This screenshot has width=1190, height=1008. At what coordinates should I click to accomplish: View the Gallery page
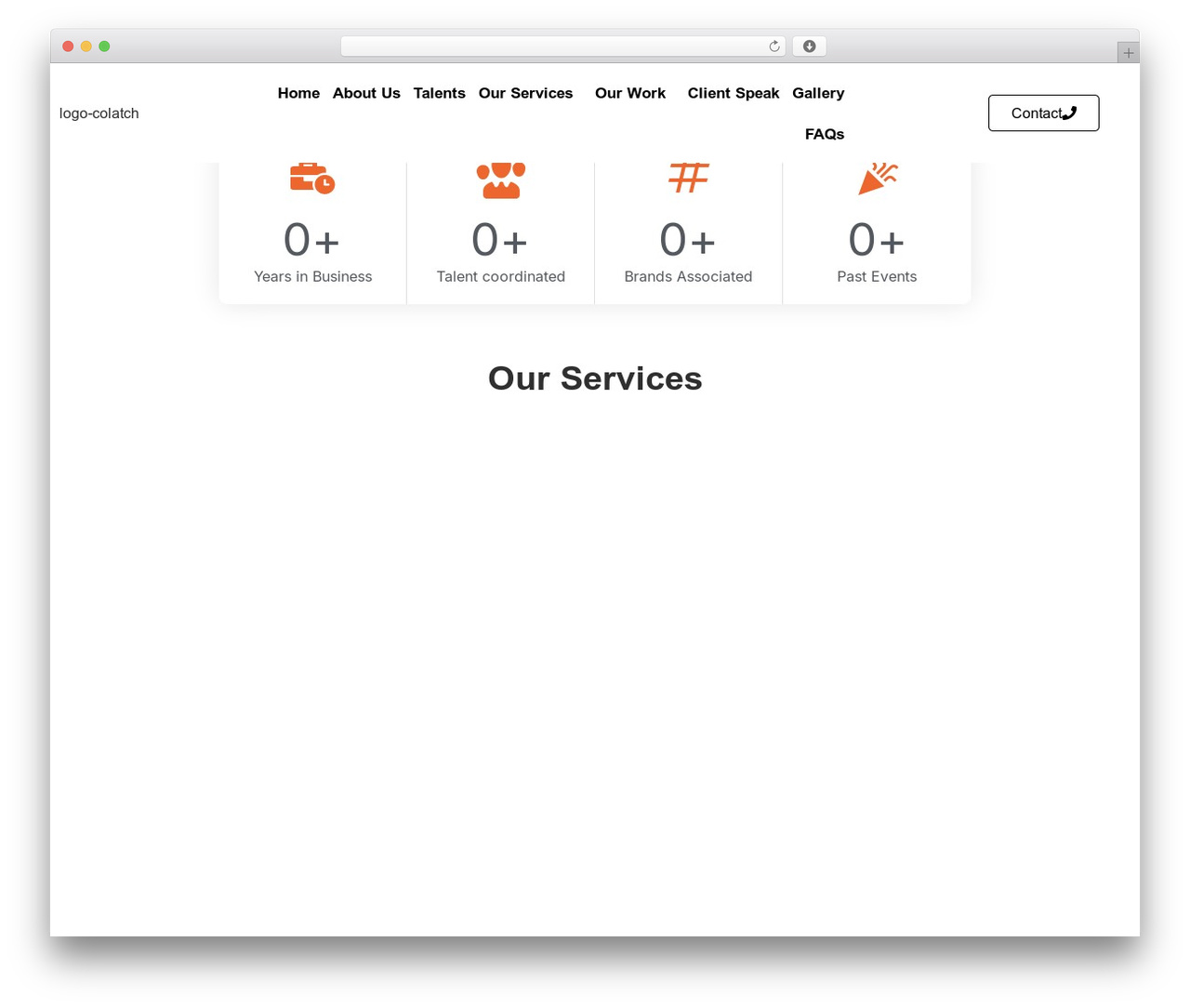pos(818,93)
